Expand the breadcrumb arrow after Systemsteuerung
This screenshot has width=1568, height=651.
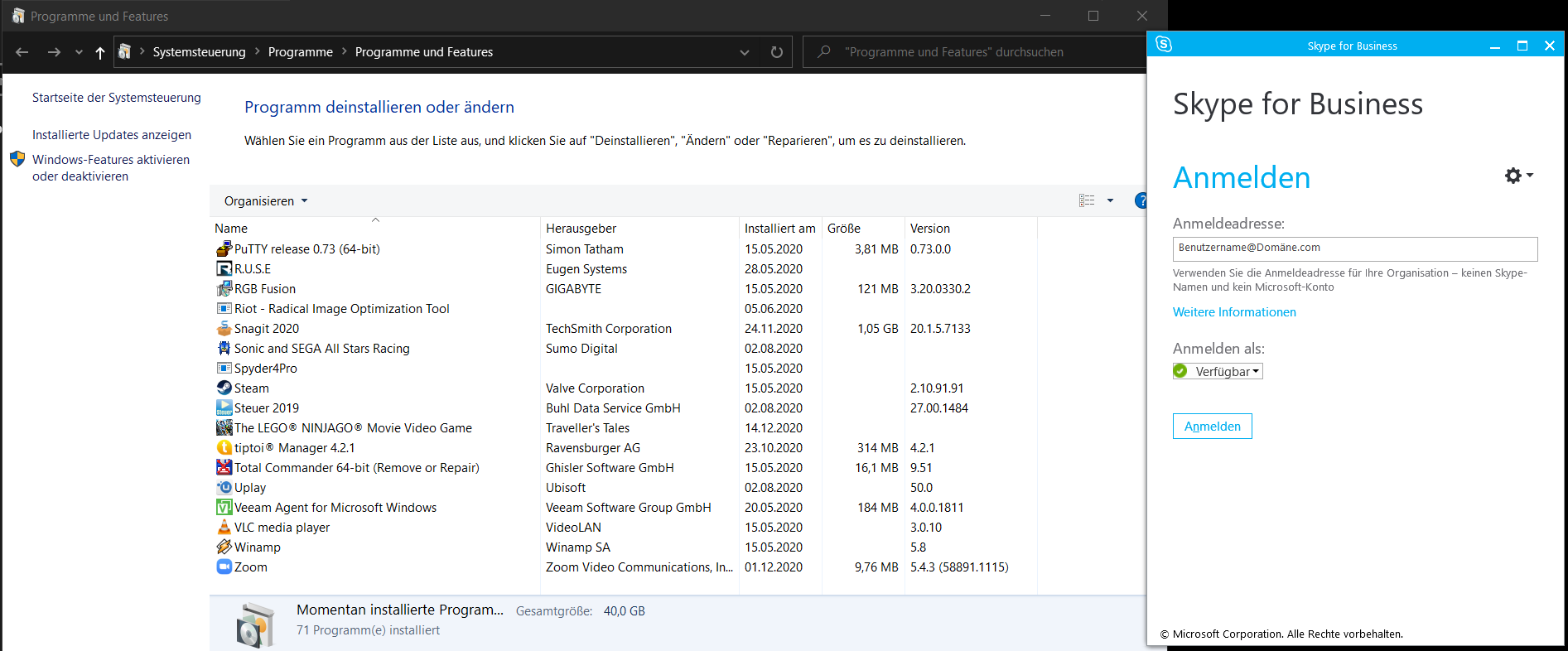coord(258,52)
